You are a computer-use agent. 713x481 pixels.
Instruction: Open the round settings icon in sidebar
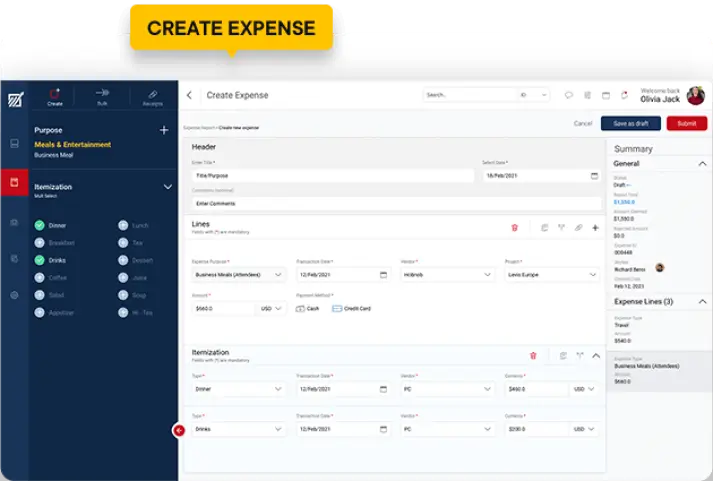(15, 295)
